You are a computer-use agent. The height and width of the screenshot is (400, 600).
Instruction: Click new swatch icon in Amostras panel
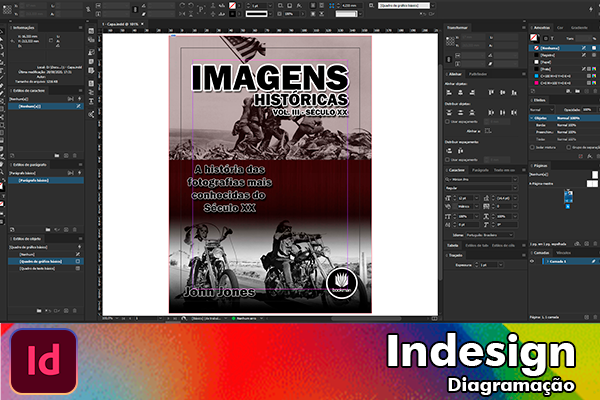[587, 91]
